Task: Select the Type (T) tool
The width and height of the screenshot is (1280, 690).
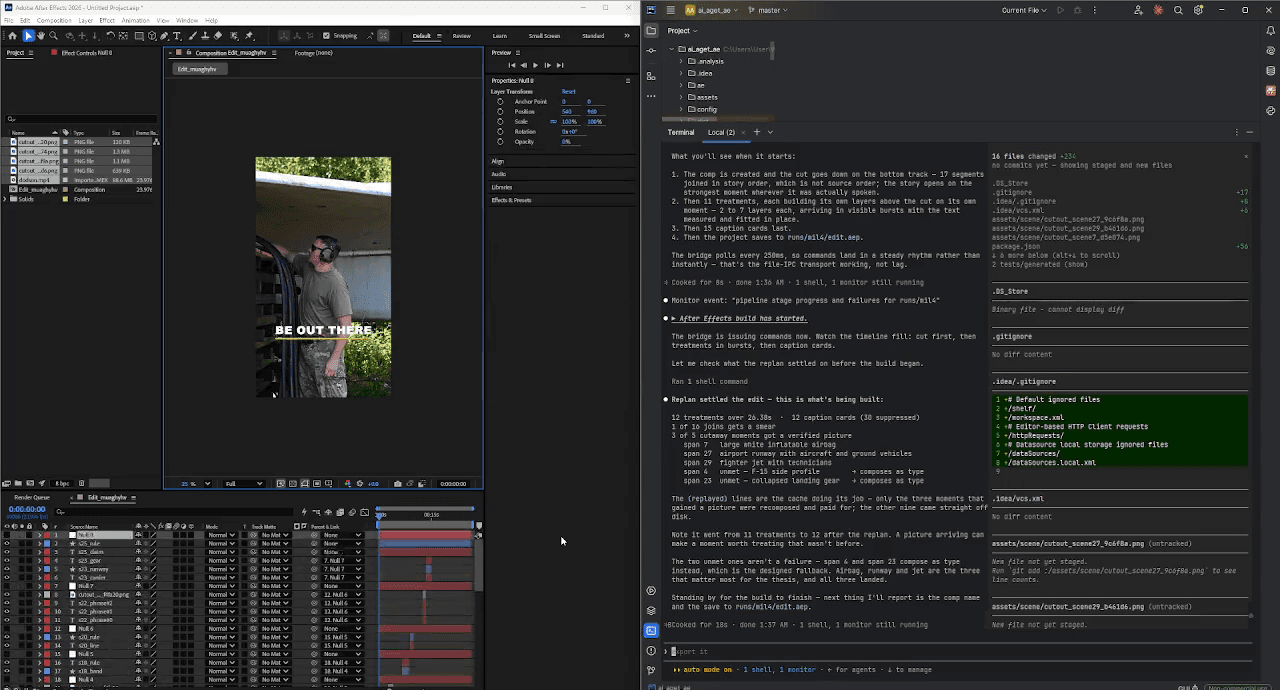Action: (x=177, y=36)
